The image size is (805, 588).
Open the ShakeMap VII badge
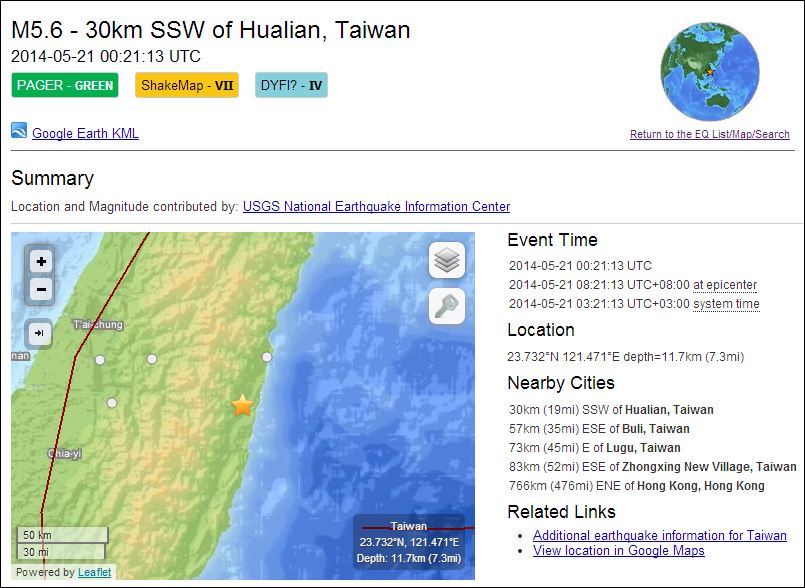point(187,85)
